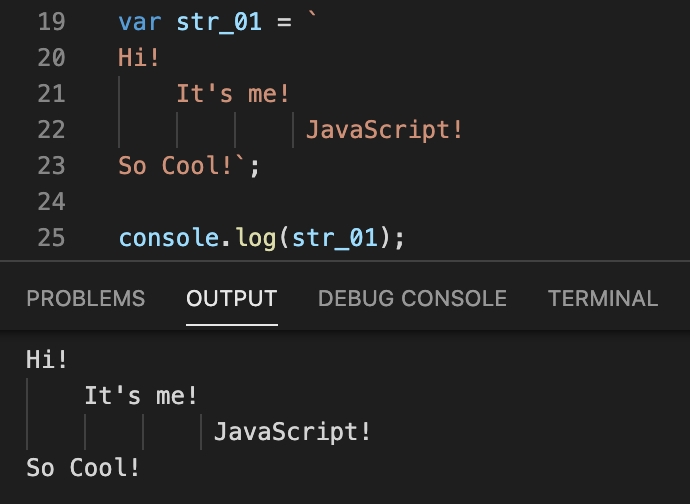Click 'JavaScript!' in editor line 22
The width and height of the screenshot is (690, 504).
click(384, 130)
